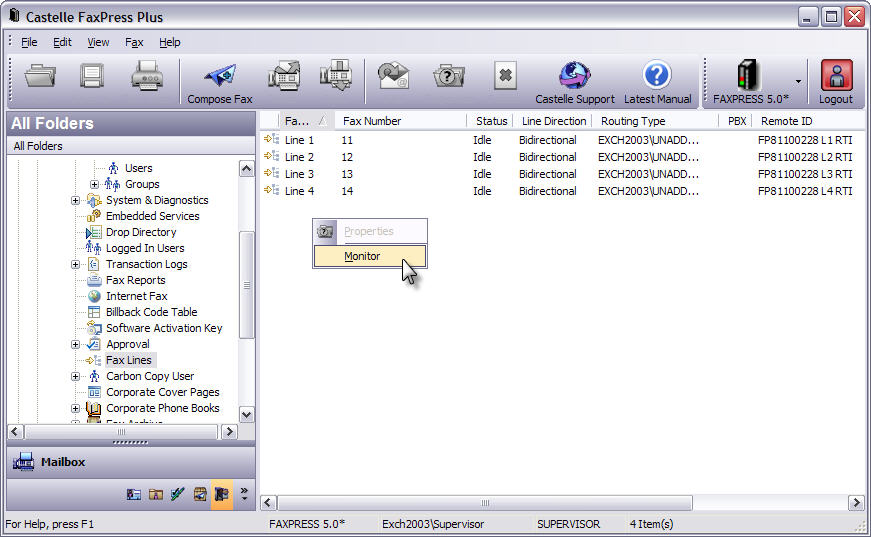Select Software Activation Key

(x=164, y=328)
